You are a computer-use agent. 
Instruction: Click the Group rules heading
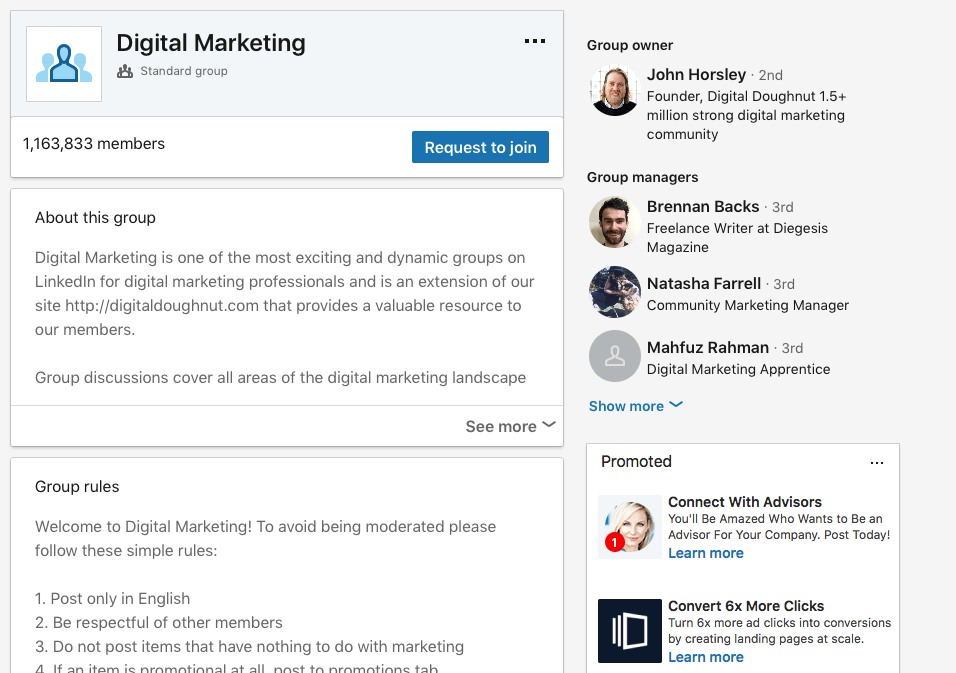click(77, 486)
